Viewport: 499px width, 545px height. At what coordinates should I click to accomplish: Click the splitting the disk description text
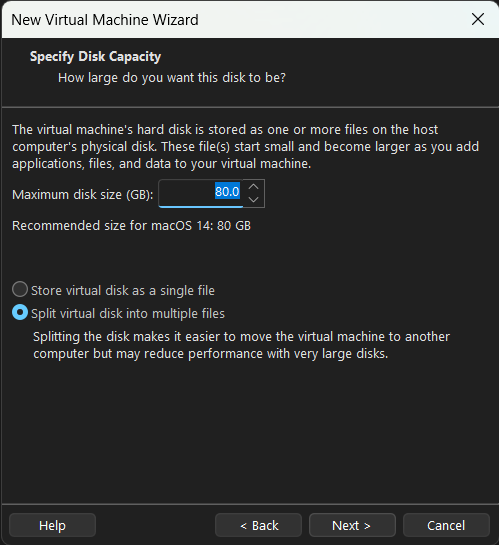click(x=241, y=345)
